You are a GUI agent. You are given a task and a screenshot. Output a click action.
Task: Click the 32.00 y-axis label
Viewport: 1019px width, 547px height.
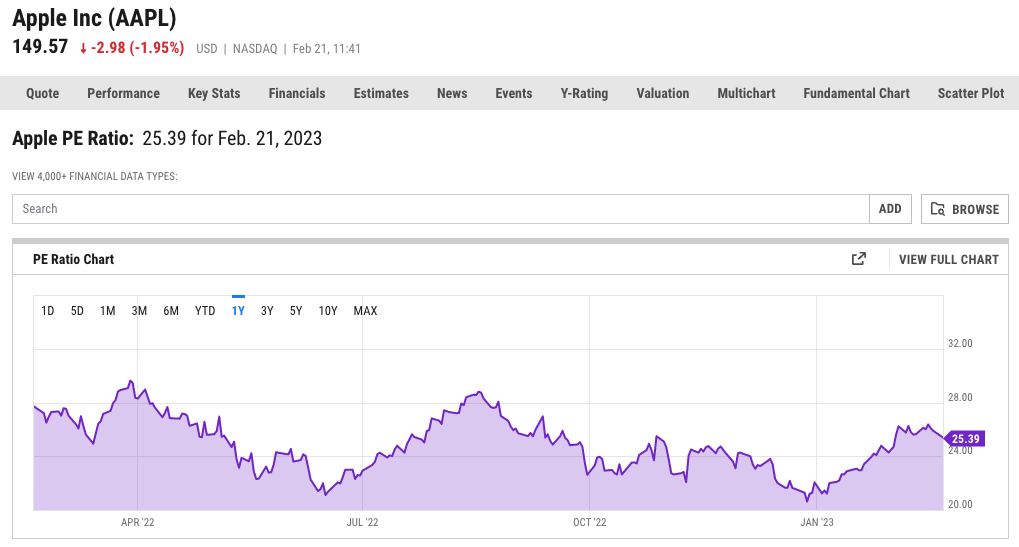coord(960,343)
